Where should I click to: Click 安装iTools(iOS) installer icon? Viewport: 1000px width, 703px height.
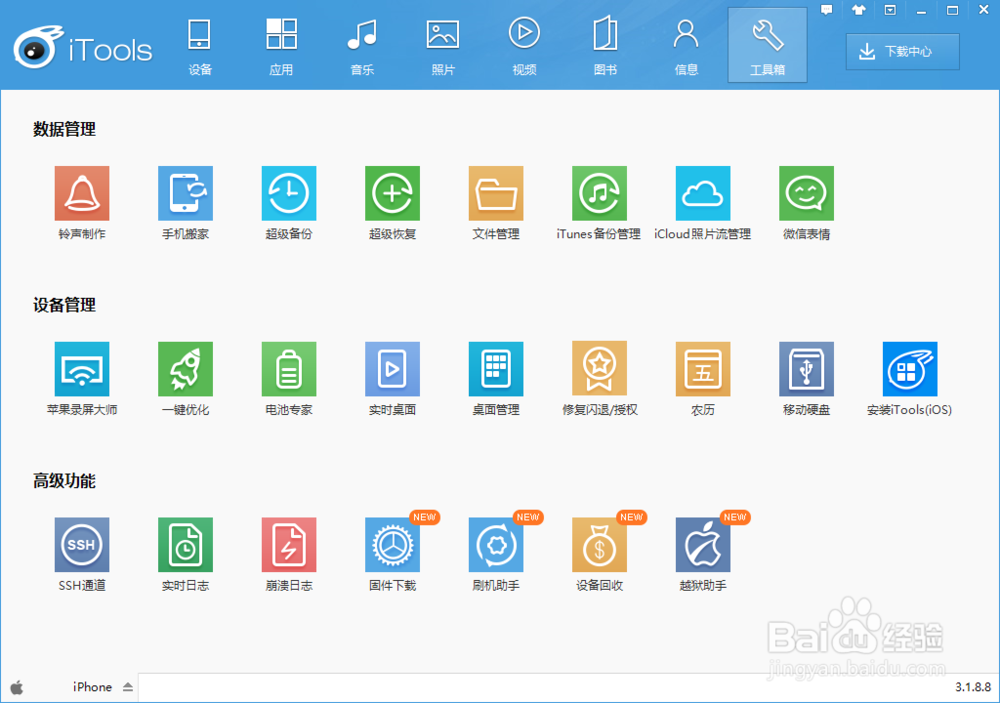[x=909, y=369]
